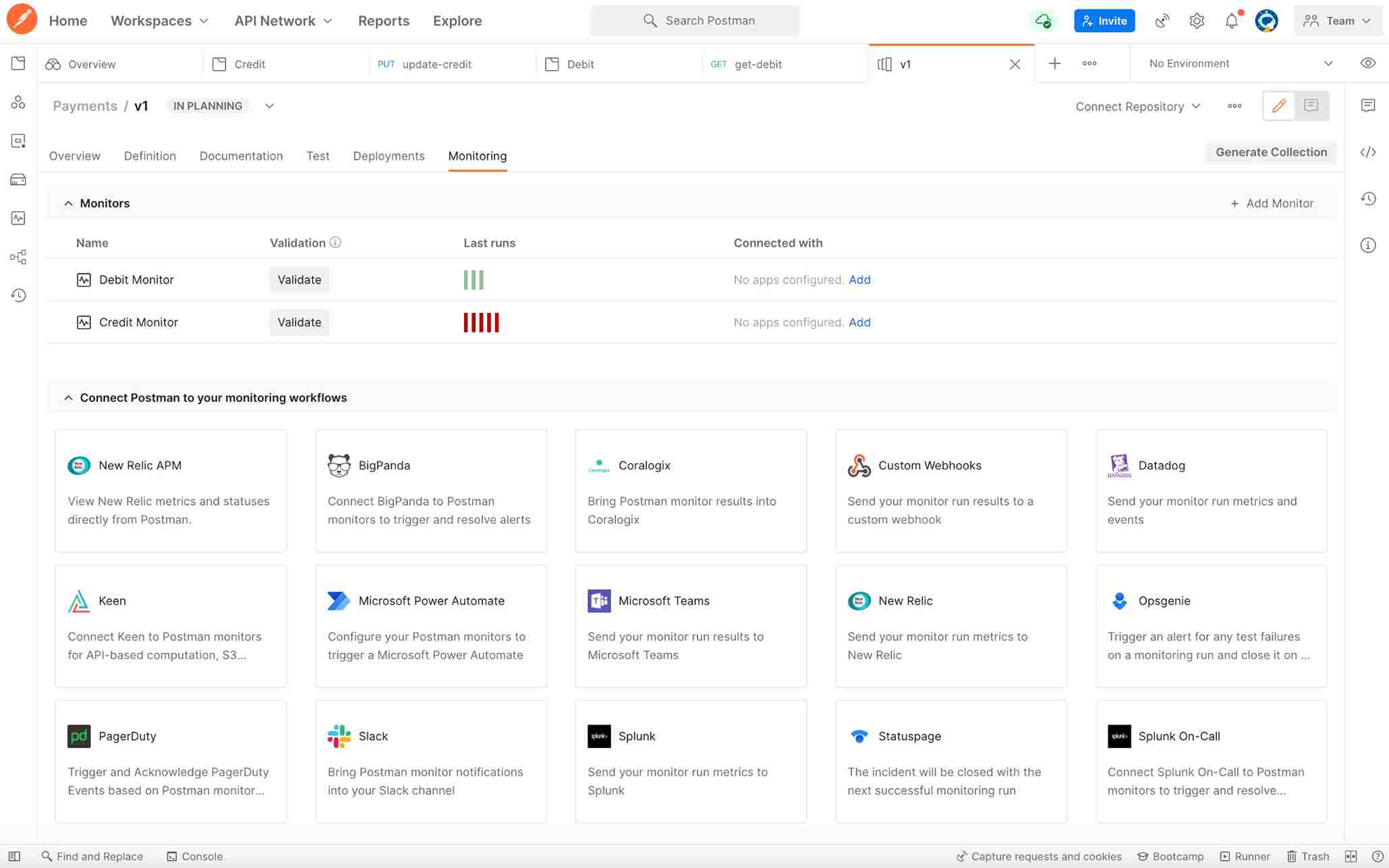Viewport: 1389px width, 868px height.
Task: Collapse the Monitors section
Action: [68, 203]
